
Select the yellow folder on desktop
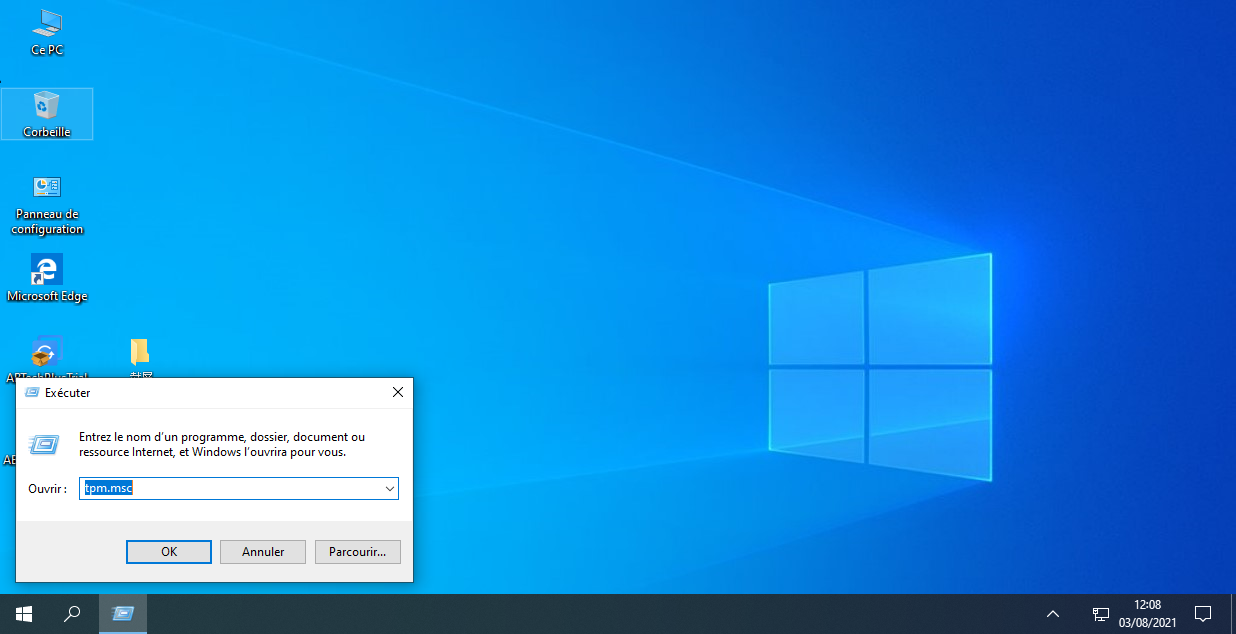click(140, 353)
